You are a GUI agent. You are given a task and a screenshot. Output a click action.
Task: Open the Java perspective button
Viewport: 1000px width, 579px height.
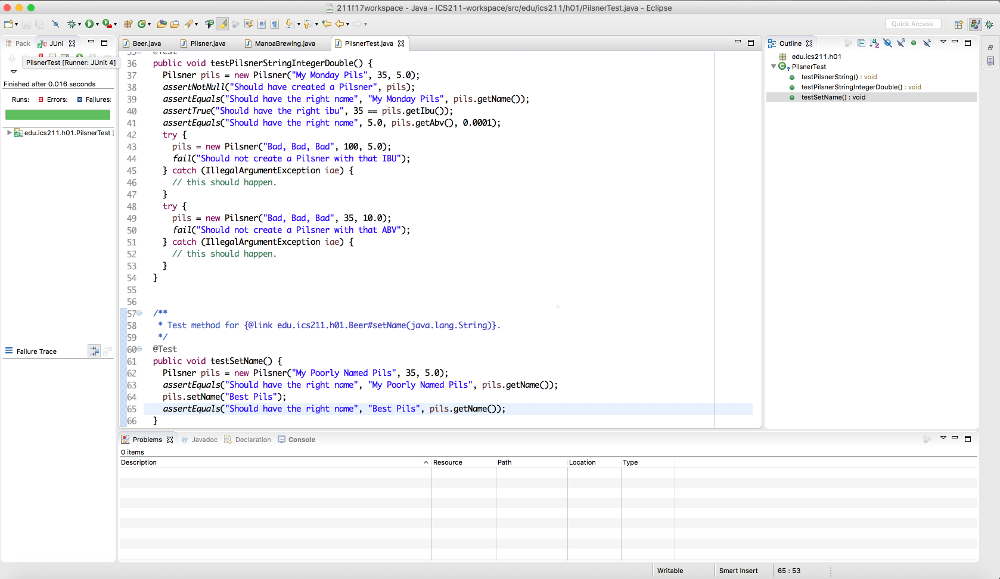coord(973,23)
